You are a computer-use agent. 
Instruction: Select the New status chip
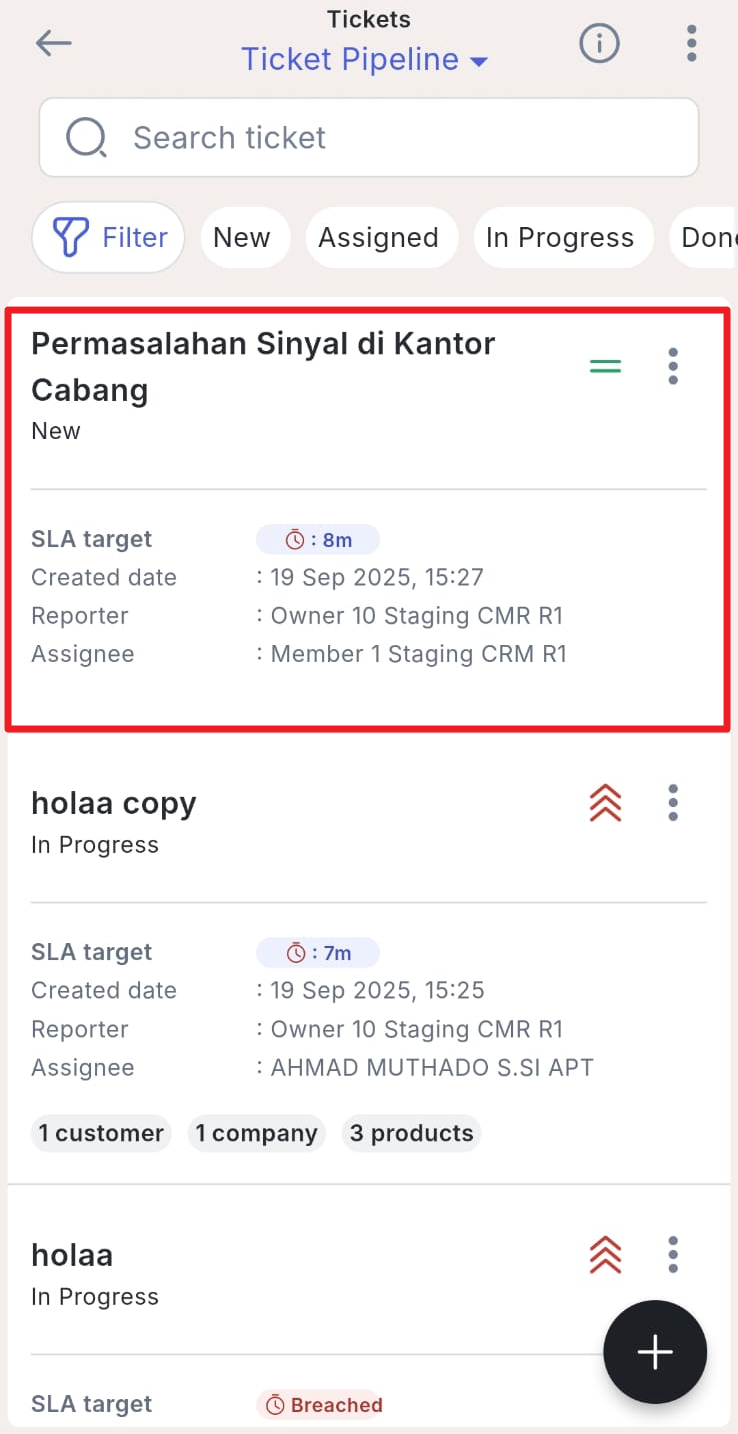click(242, 238)
